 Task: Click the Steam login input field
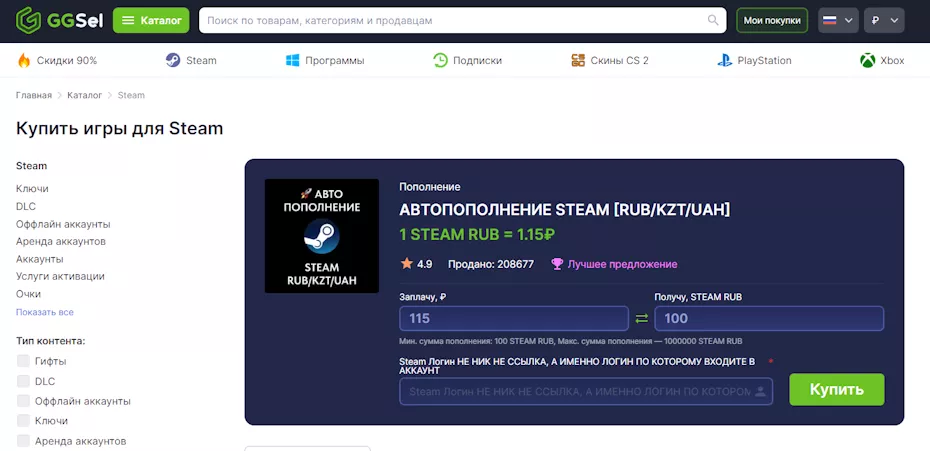[x=580, y=391]
